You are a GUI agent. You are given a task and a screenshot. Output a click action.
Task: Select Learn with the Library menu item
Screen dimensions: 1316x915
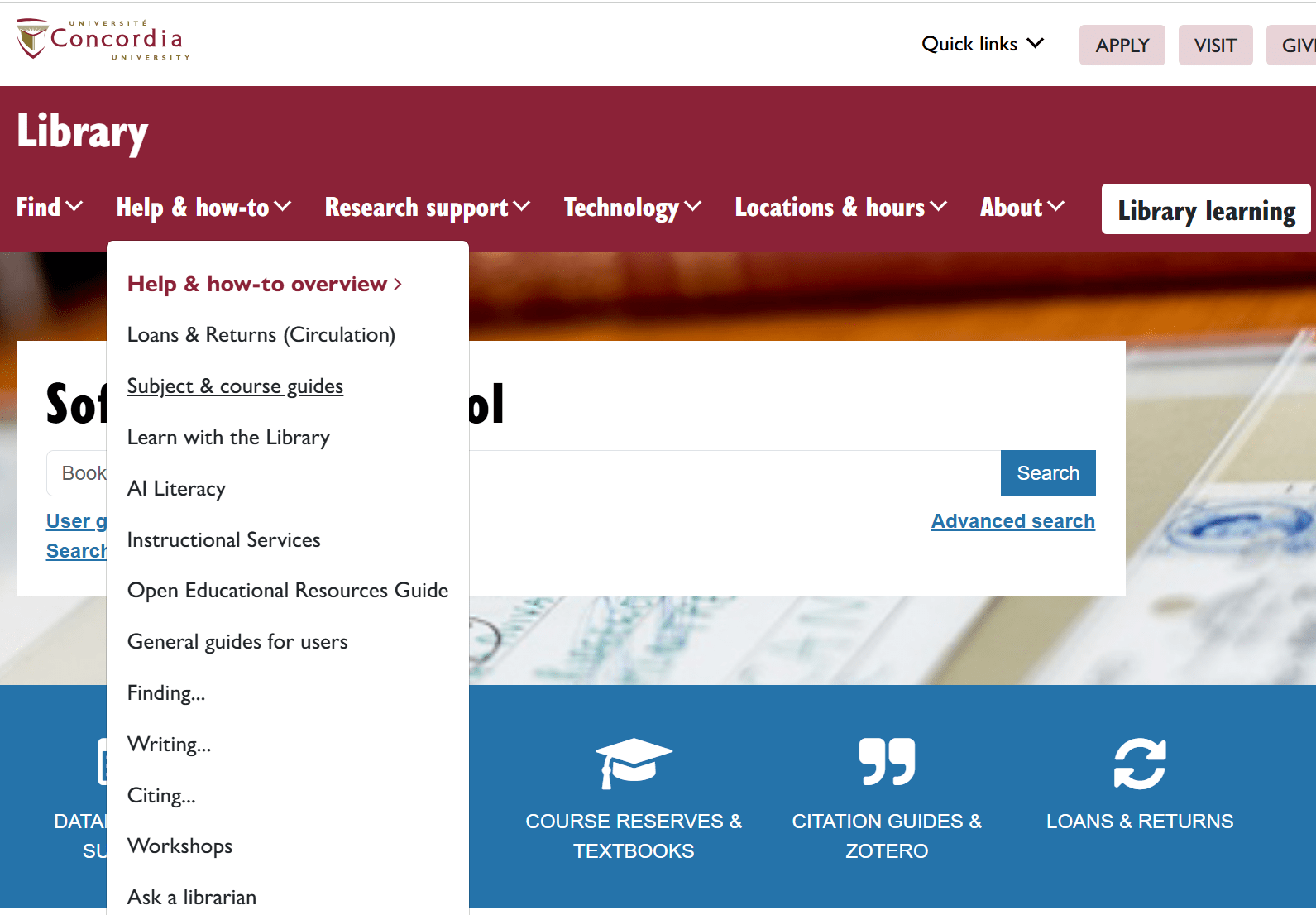(228, 437)
